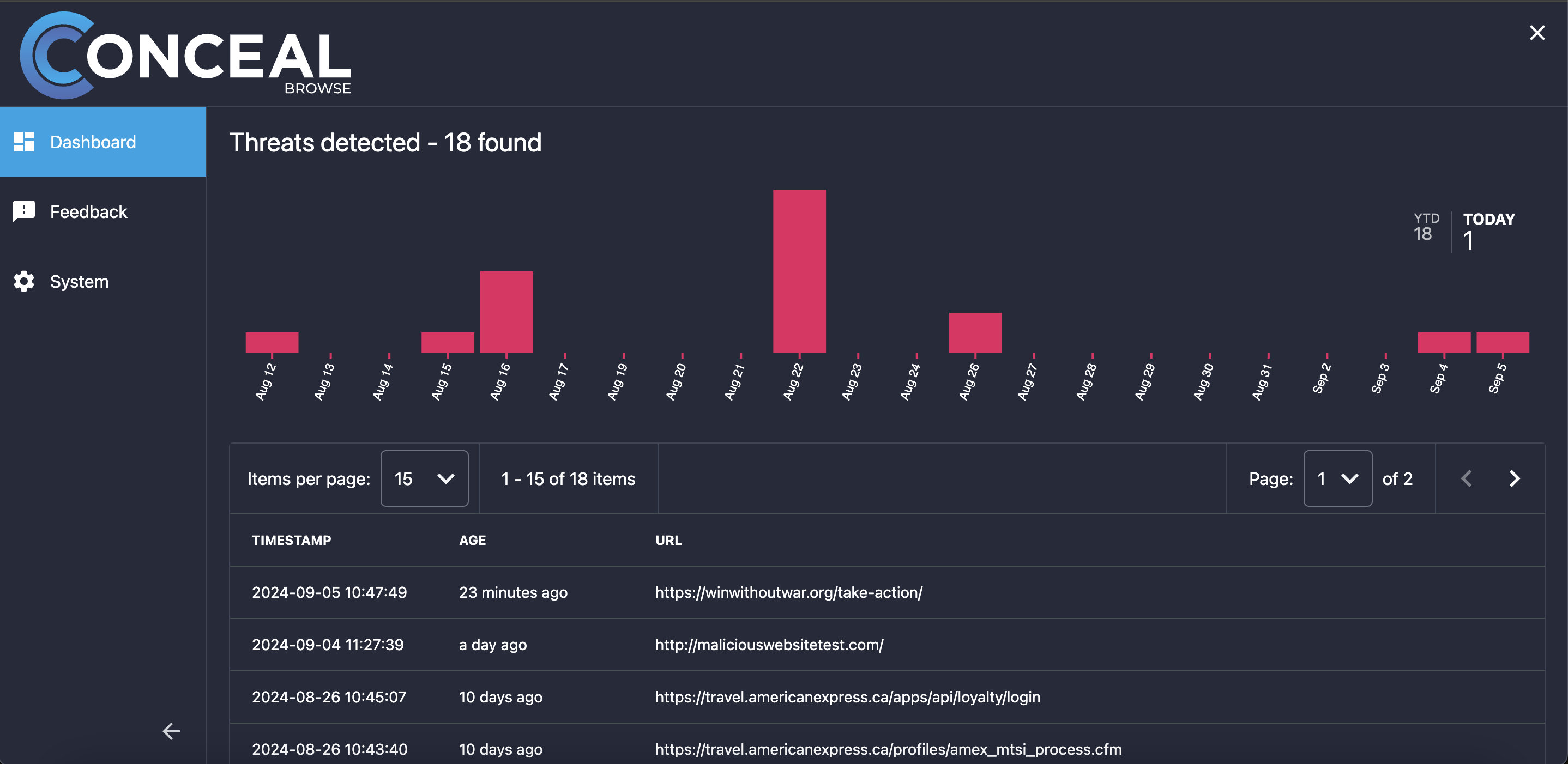Click the Sep 5 bar in chart
Viewport: 1568px width, 764px height.
pos(1503,342)
